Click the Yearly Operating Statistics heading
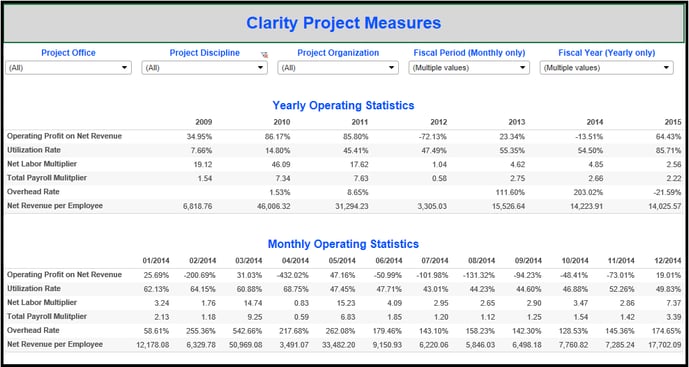Viewport: 689px width, 367px height. pos(343,105)
